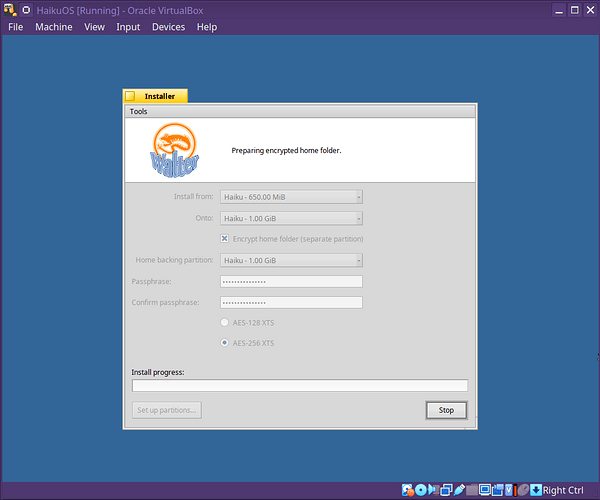The image size is (600, 500).
Task: Open the audio status icon menu
Action: point(433,490)
